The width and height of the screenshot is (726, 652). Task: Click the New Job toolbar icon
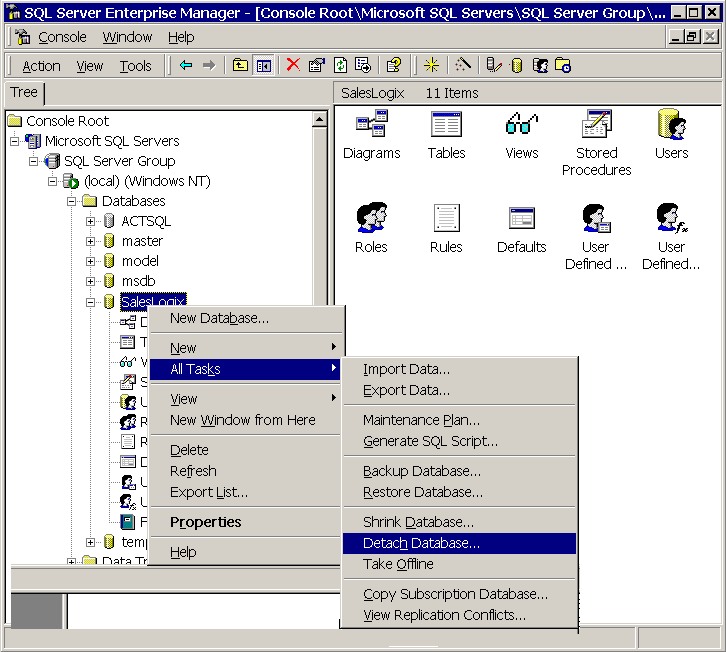[x=563, y=65]
